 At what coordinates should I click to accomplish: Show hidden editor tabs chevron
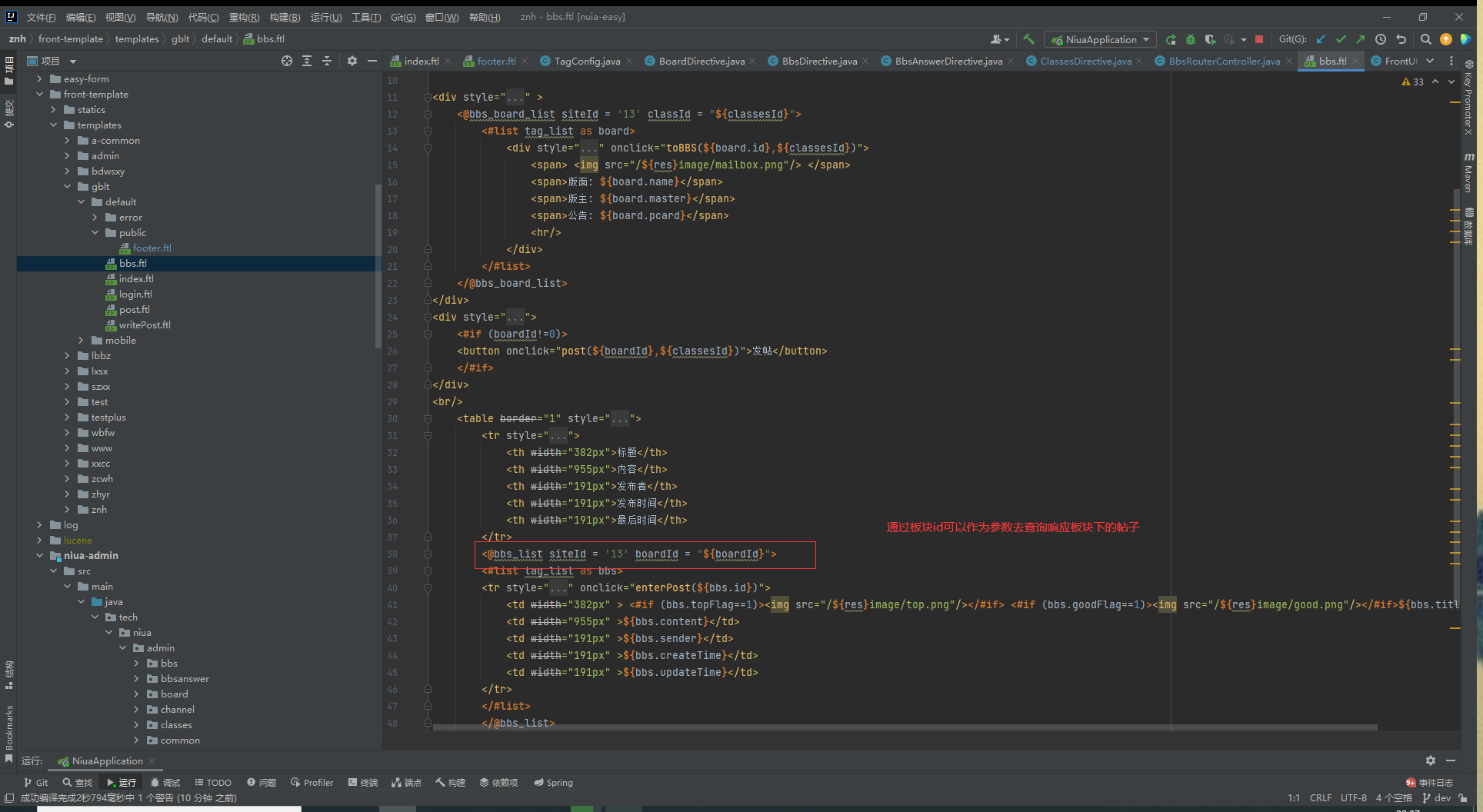[1430, 61]
